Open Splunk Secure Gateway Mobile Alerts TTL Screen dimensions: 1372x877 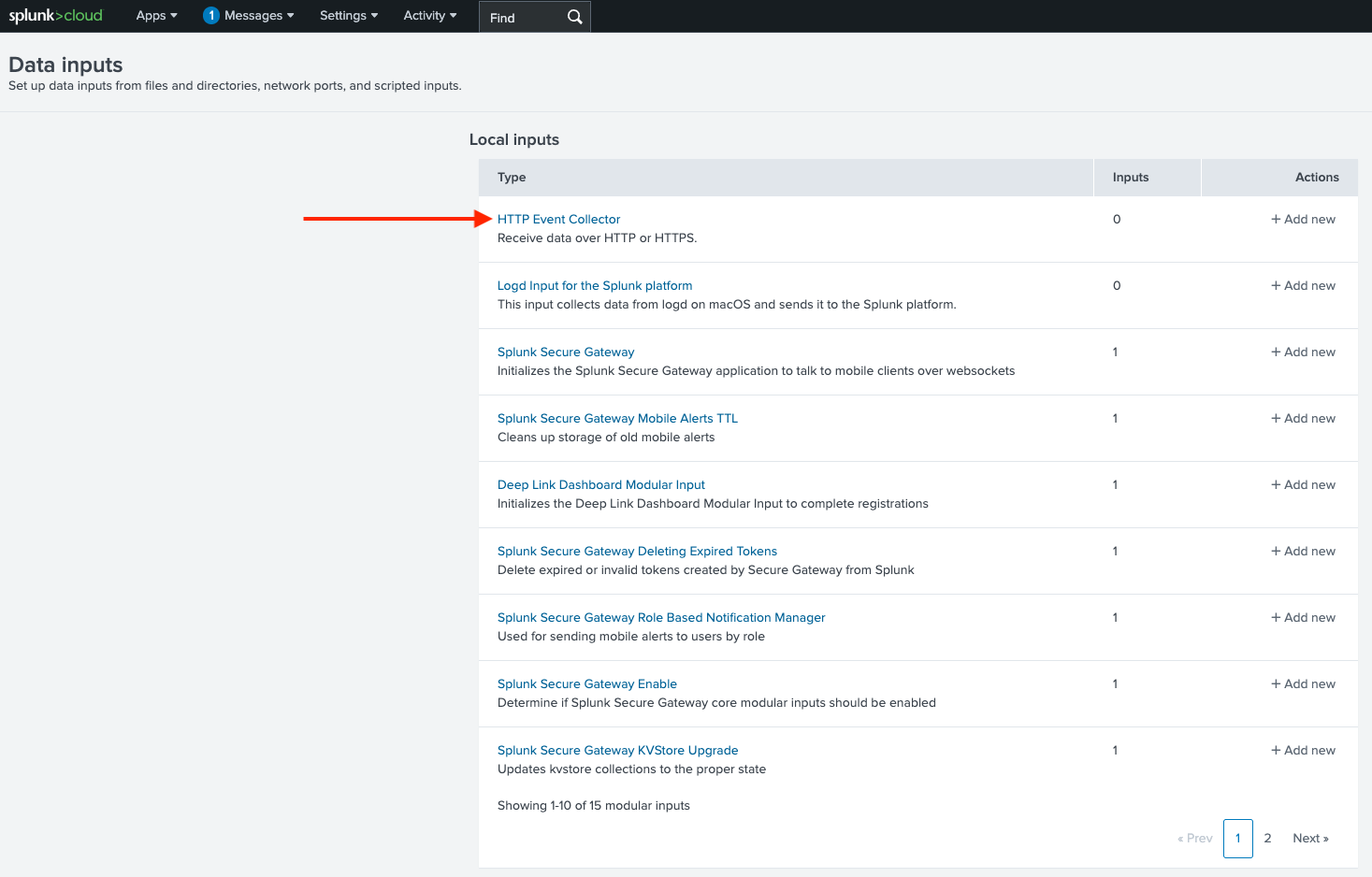click(617, 418)
